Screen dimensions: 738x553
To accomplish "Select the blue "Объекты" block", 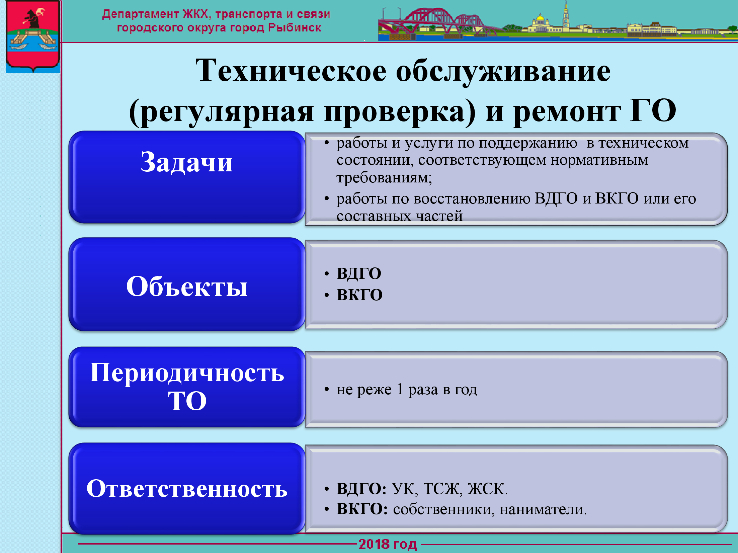I will coord(187,284).
